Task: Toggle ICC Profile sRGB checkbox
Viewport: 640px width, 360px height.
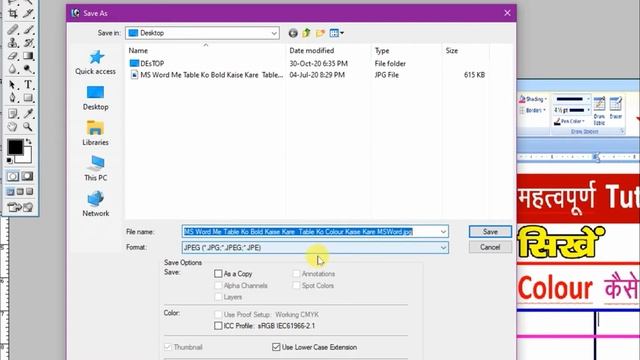Action: pyautogui.click(x=218, y=326)
